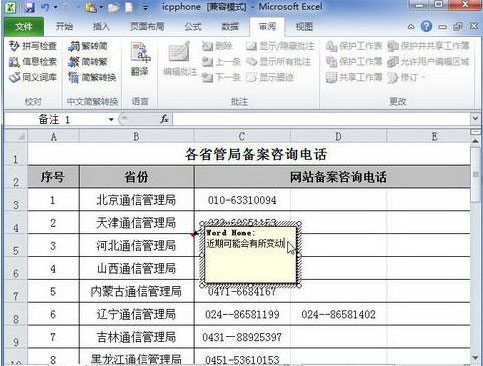Open the 文件 file menu
Screen dimensions: 483x366
click(24, 27)
